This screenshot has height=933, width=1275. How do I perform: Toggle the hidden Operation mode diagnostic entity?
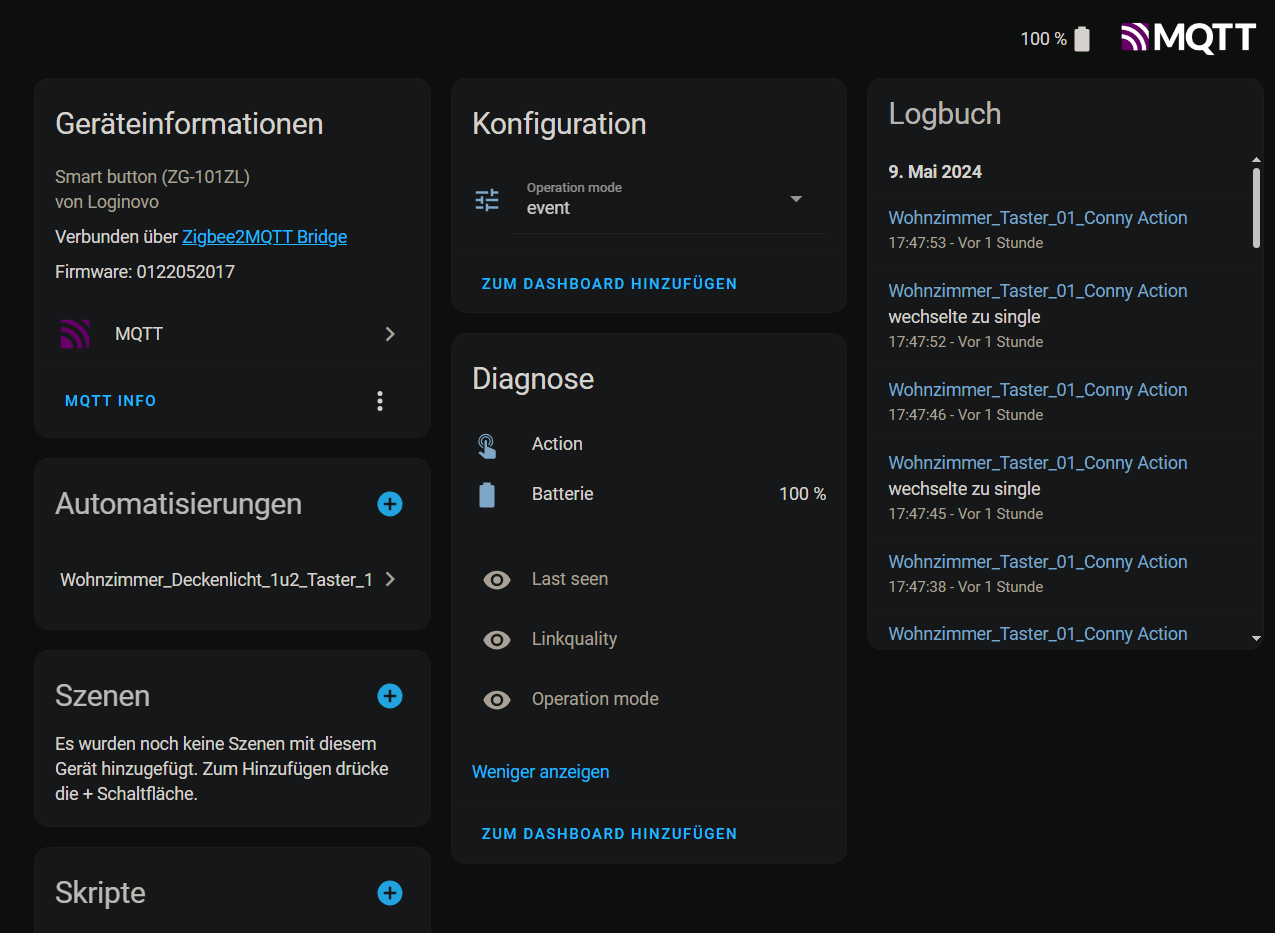[x=497, y=700]
